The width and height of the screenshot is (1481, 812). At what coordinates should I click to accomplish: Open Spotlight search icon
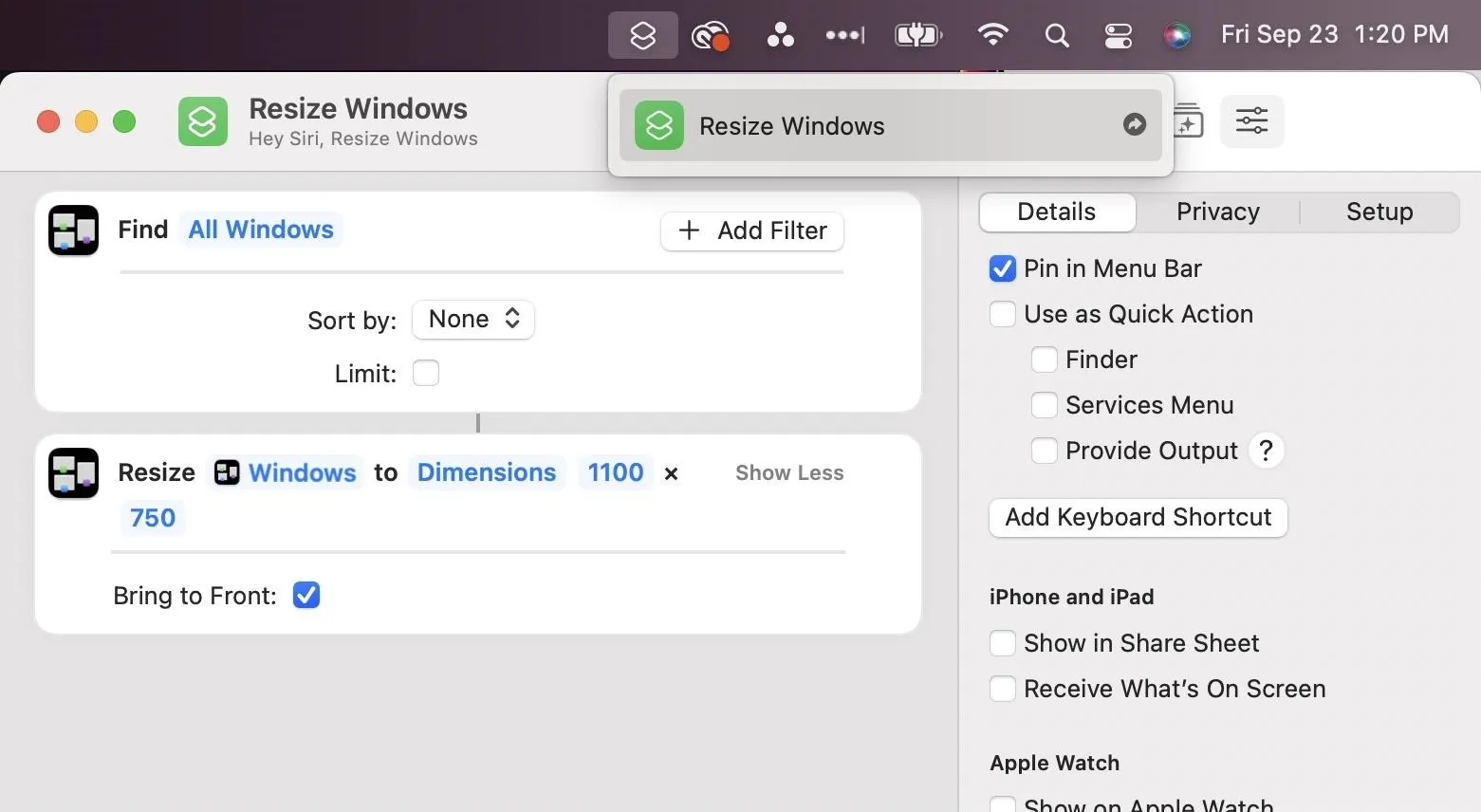coord(1057,36)
